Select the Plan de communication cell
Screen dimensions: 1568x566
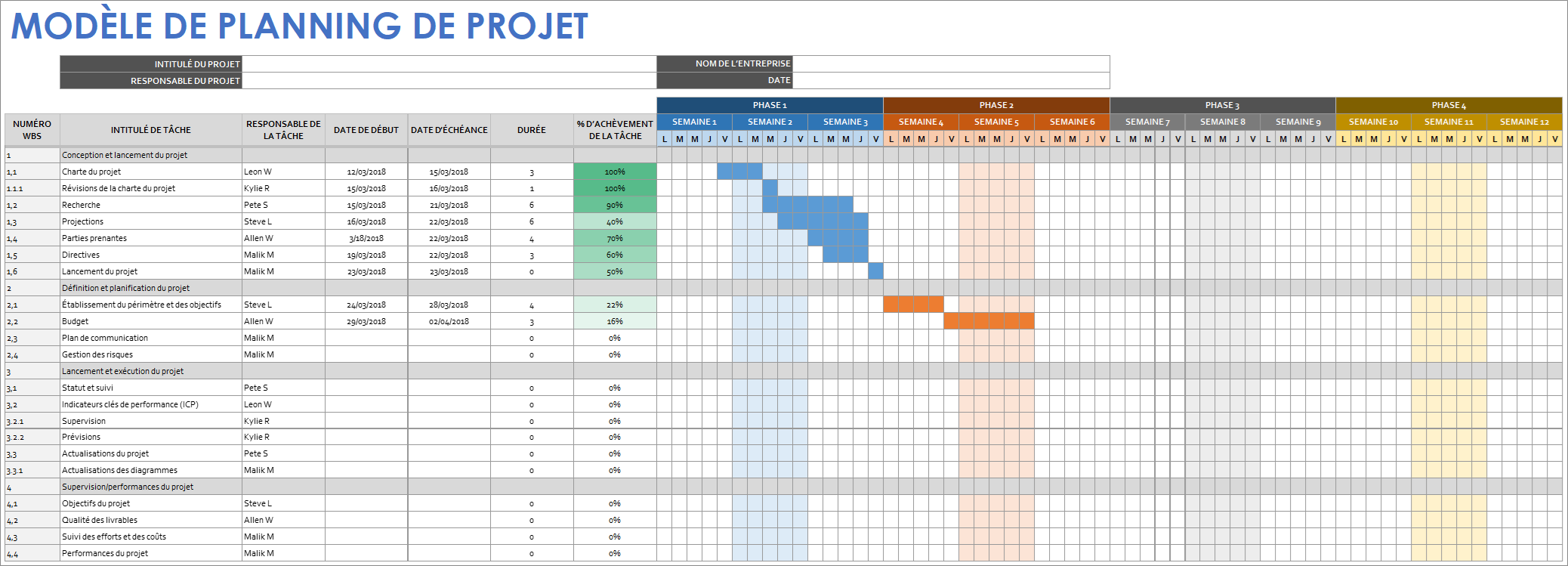151,338
